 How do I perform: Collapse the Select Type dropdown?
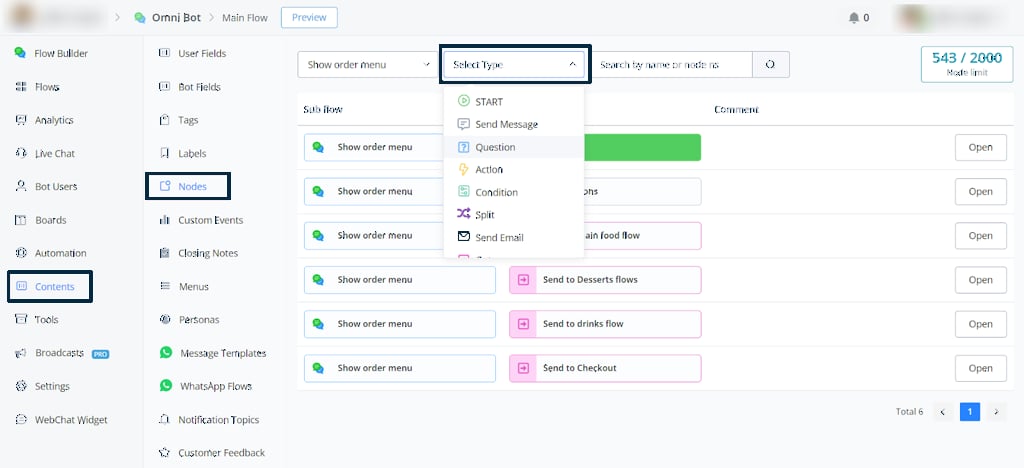tap(515, 65)
